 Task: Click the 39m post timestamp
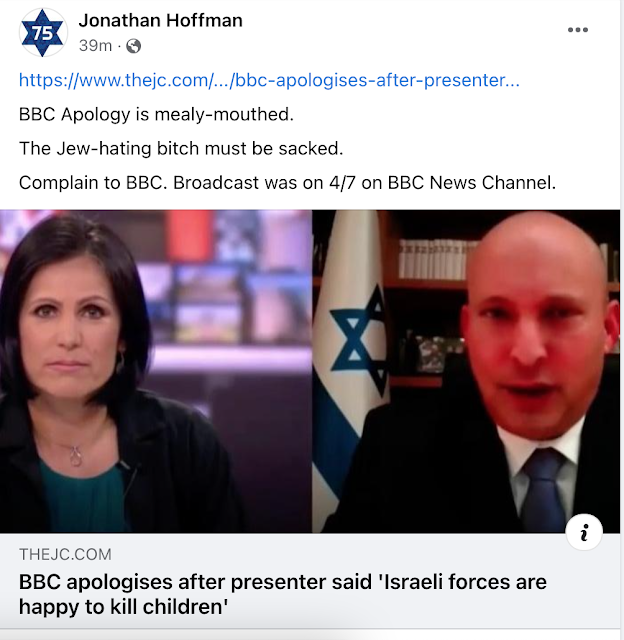(x=95, y=46)
